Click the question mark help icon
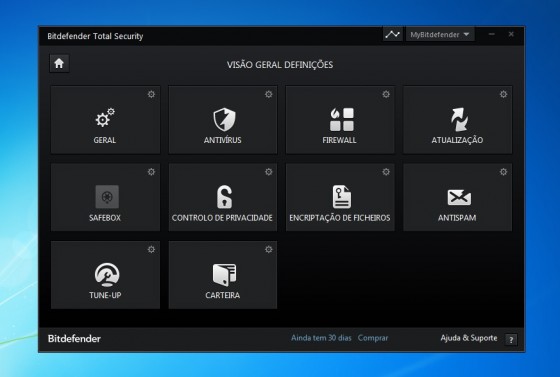560x377 pixels. click(x=511, y=340)
